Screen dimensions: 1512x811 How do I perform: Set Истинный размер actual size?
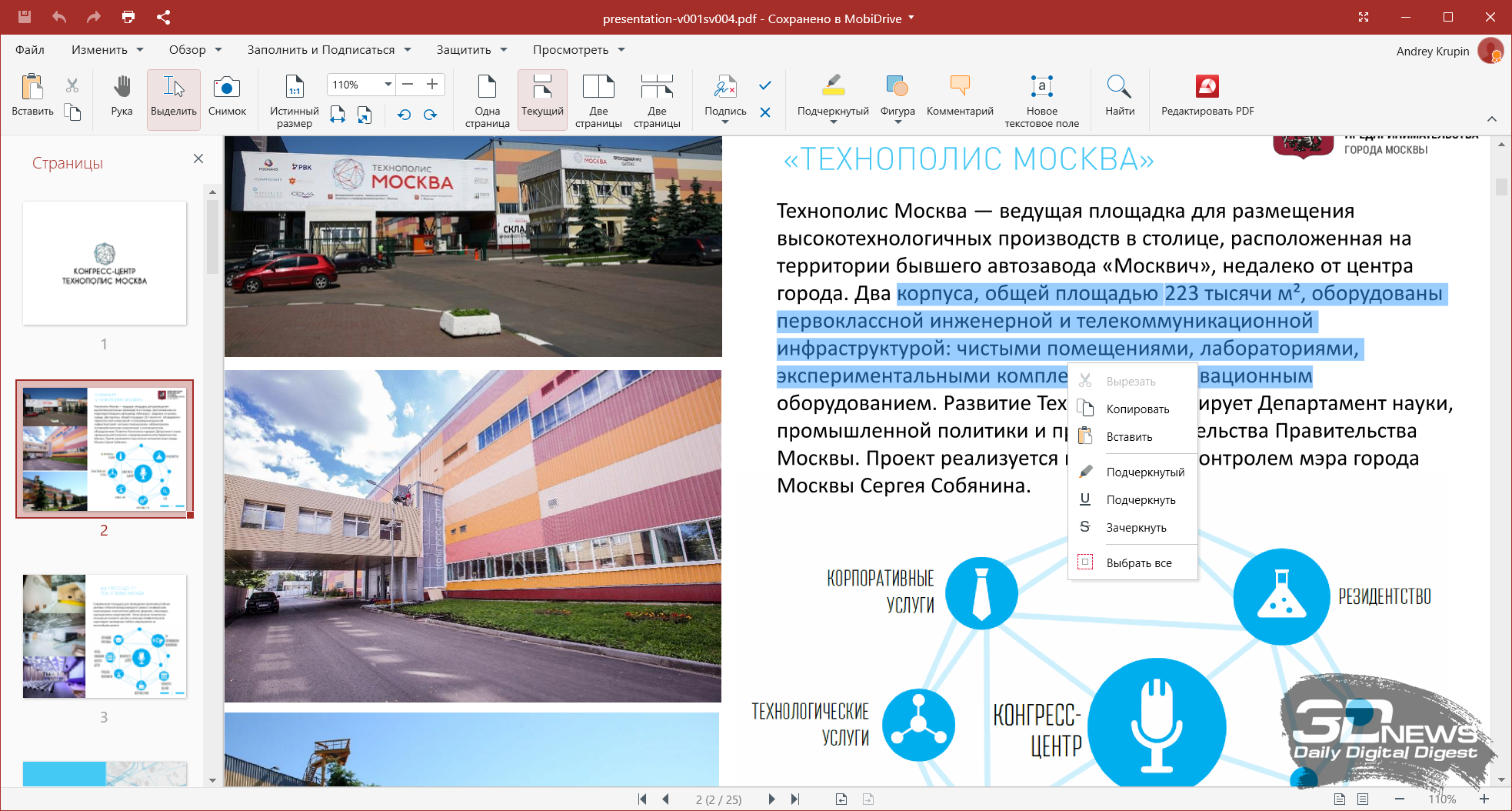click(x=295, y=101)
